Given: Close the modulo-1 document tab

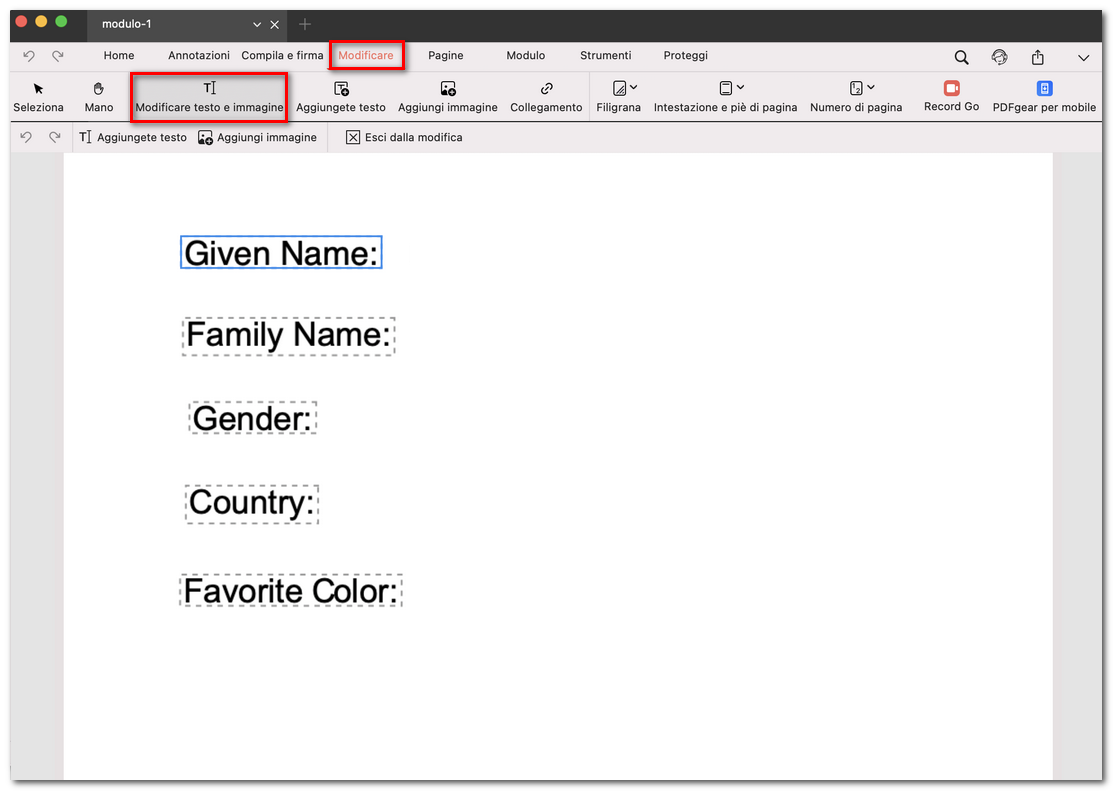Looking at the screenshot, I should click(275, 24).
